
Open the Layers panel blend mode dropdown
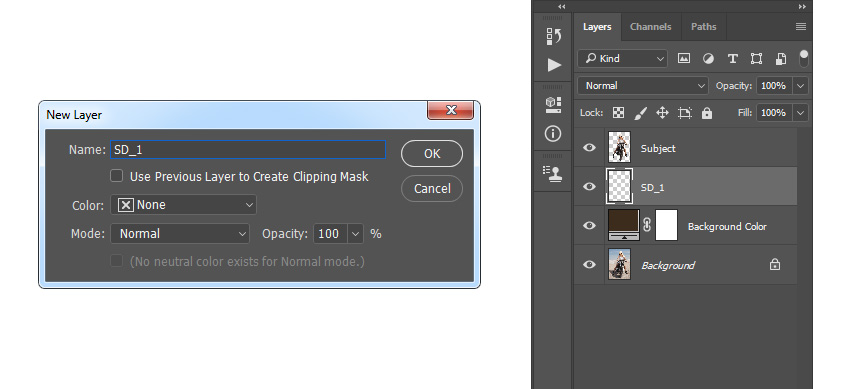pos(643,86)
